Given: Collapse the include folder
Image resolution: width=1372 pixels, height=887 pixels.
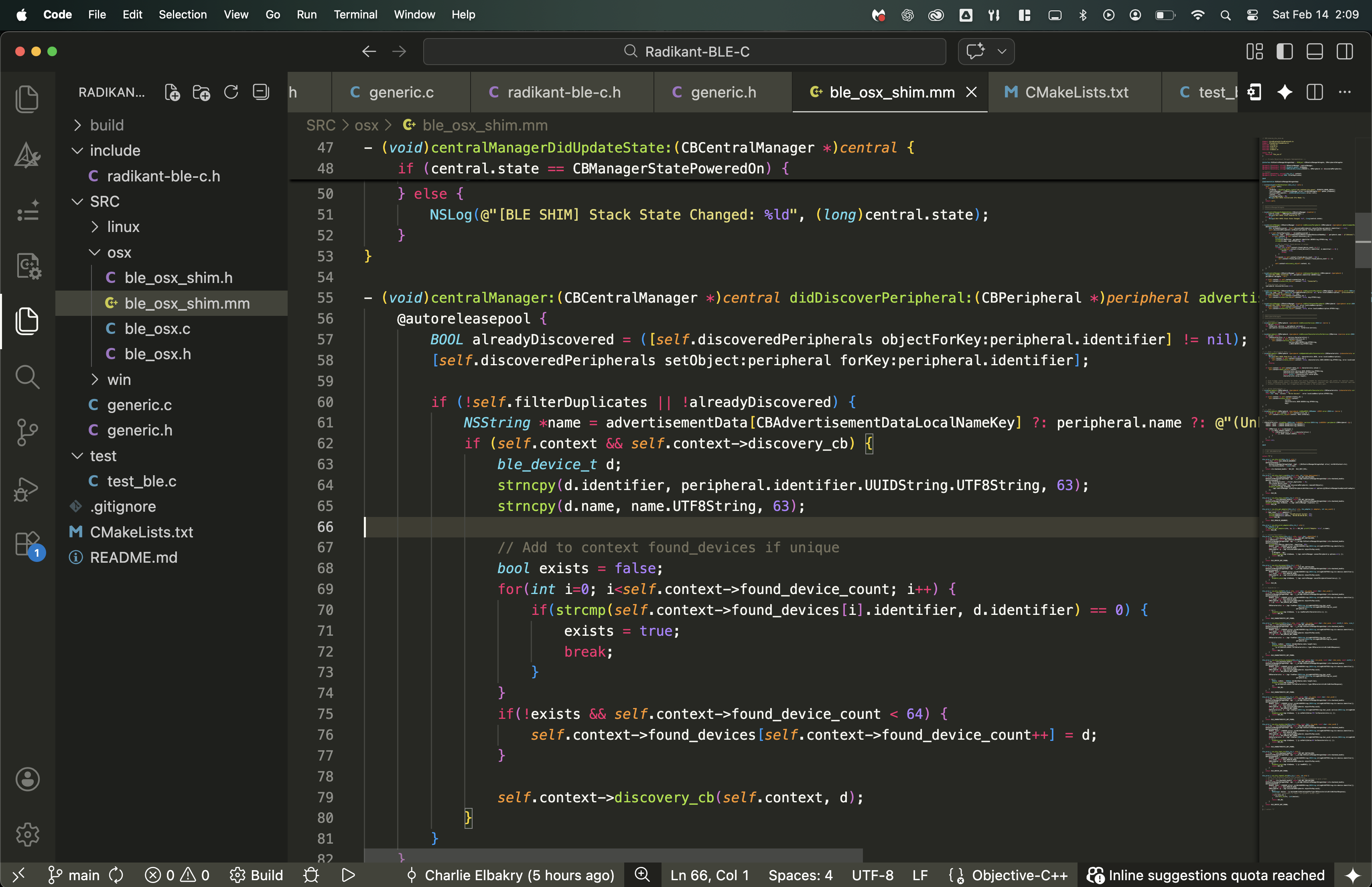Looking at the screenshot, I should coord(172,151).
